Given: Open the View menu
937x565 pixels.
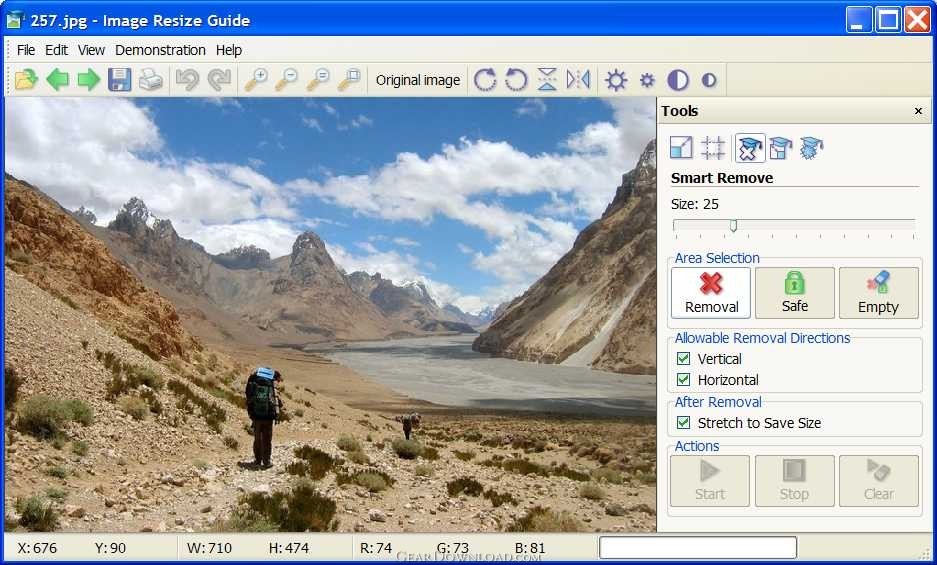Looking at the screenshot, I should pos(91,50).
